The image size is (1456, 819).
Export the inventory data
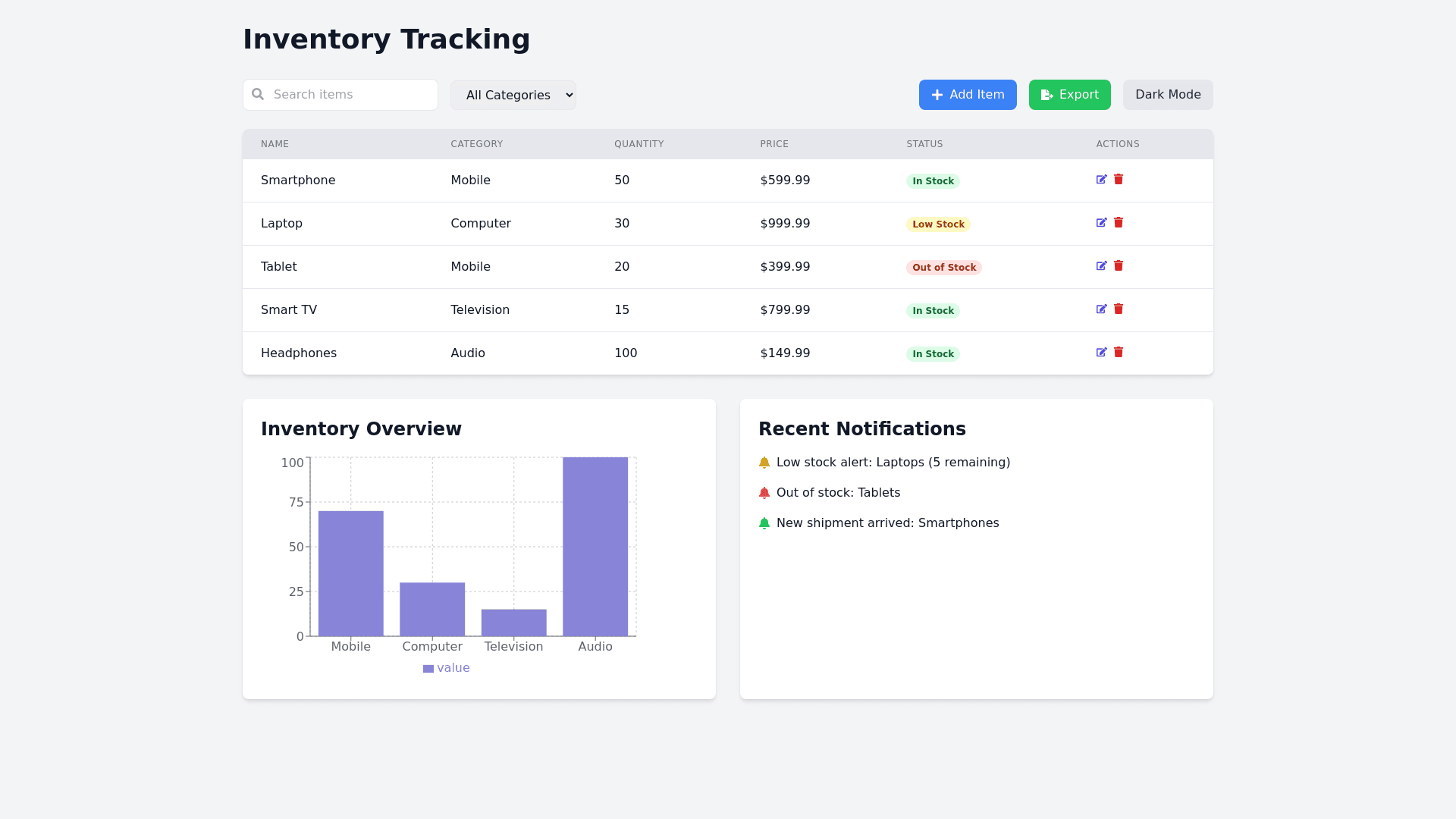1069,95
